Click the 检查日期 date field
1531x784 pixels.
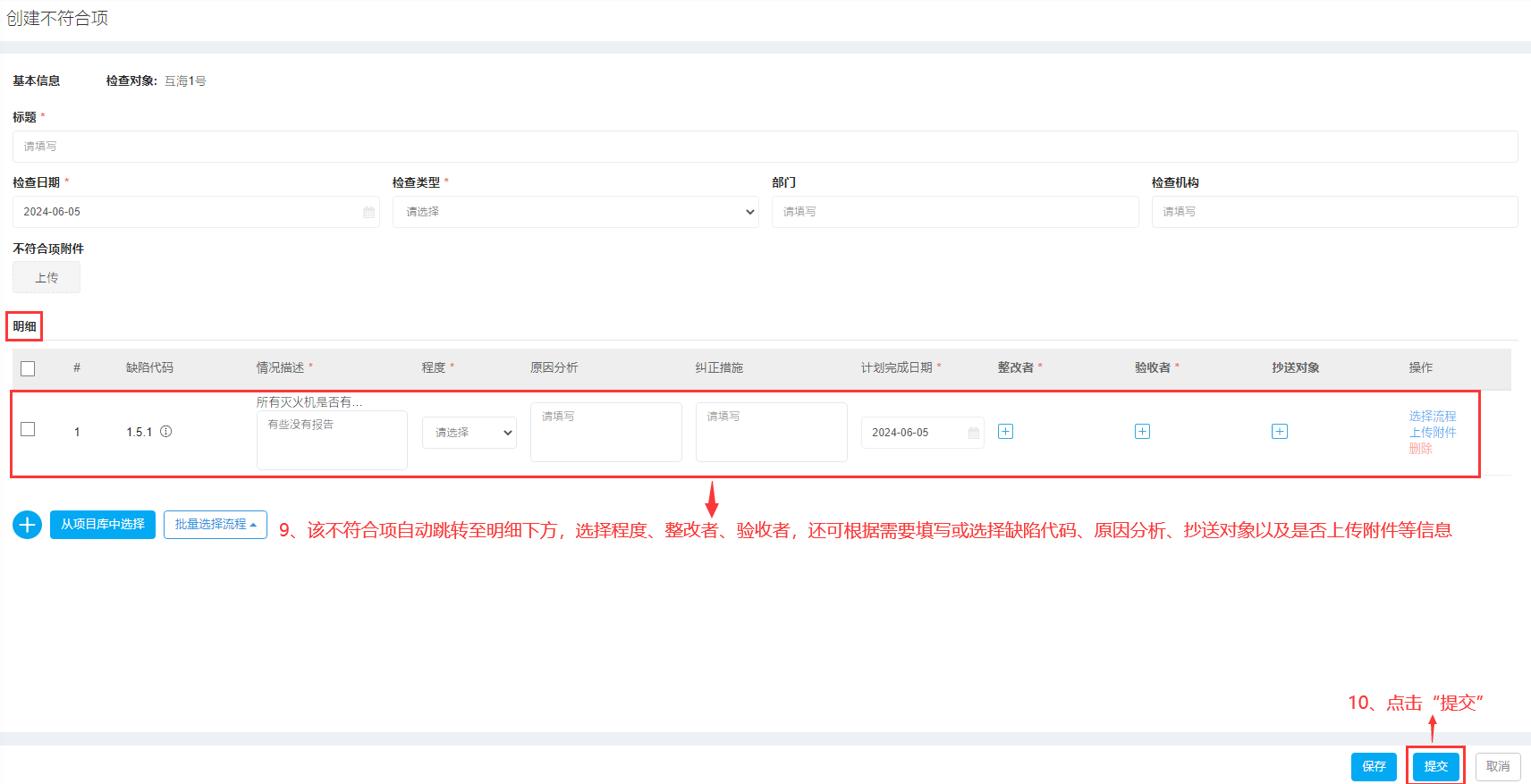coord(196,212)
